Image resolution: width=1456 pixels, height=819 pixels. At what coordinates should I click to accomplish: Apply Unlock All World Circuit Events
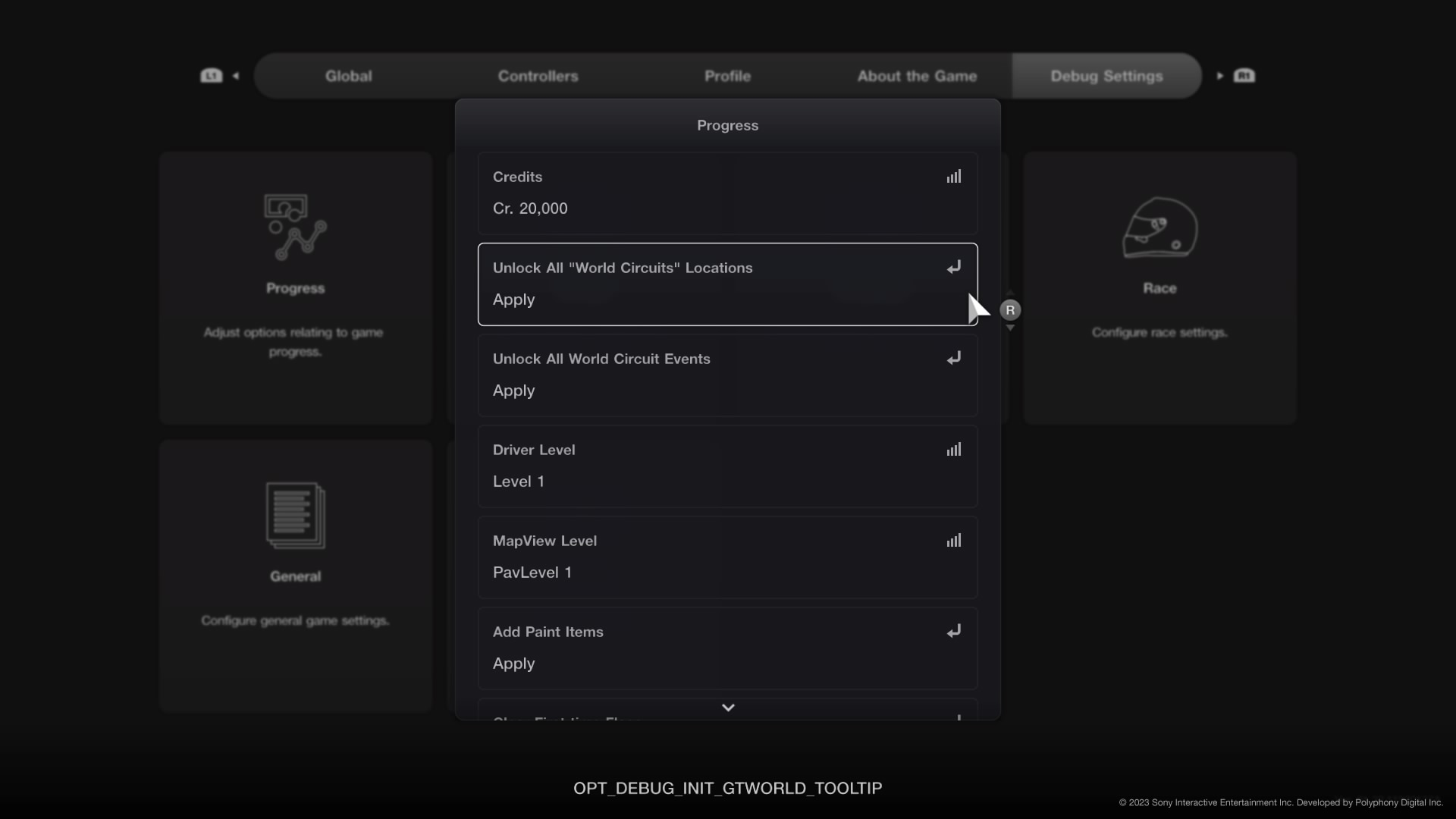pos(514,391)
